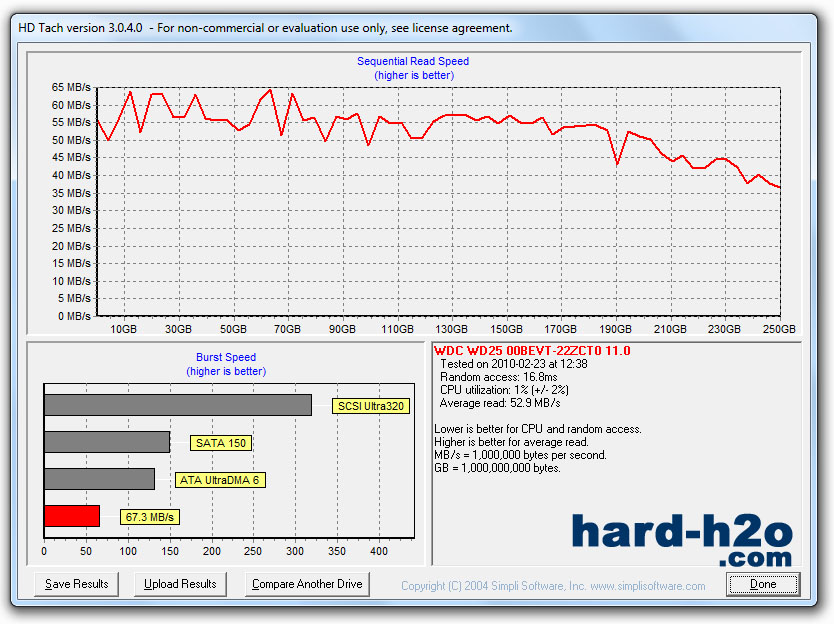Click the 130GB axis label
The height and width of the screenshot is (624, 834).
452,329
